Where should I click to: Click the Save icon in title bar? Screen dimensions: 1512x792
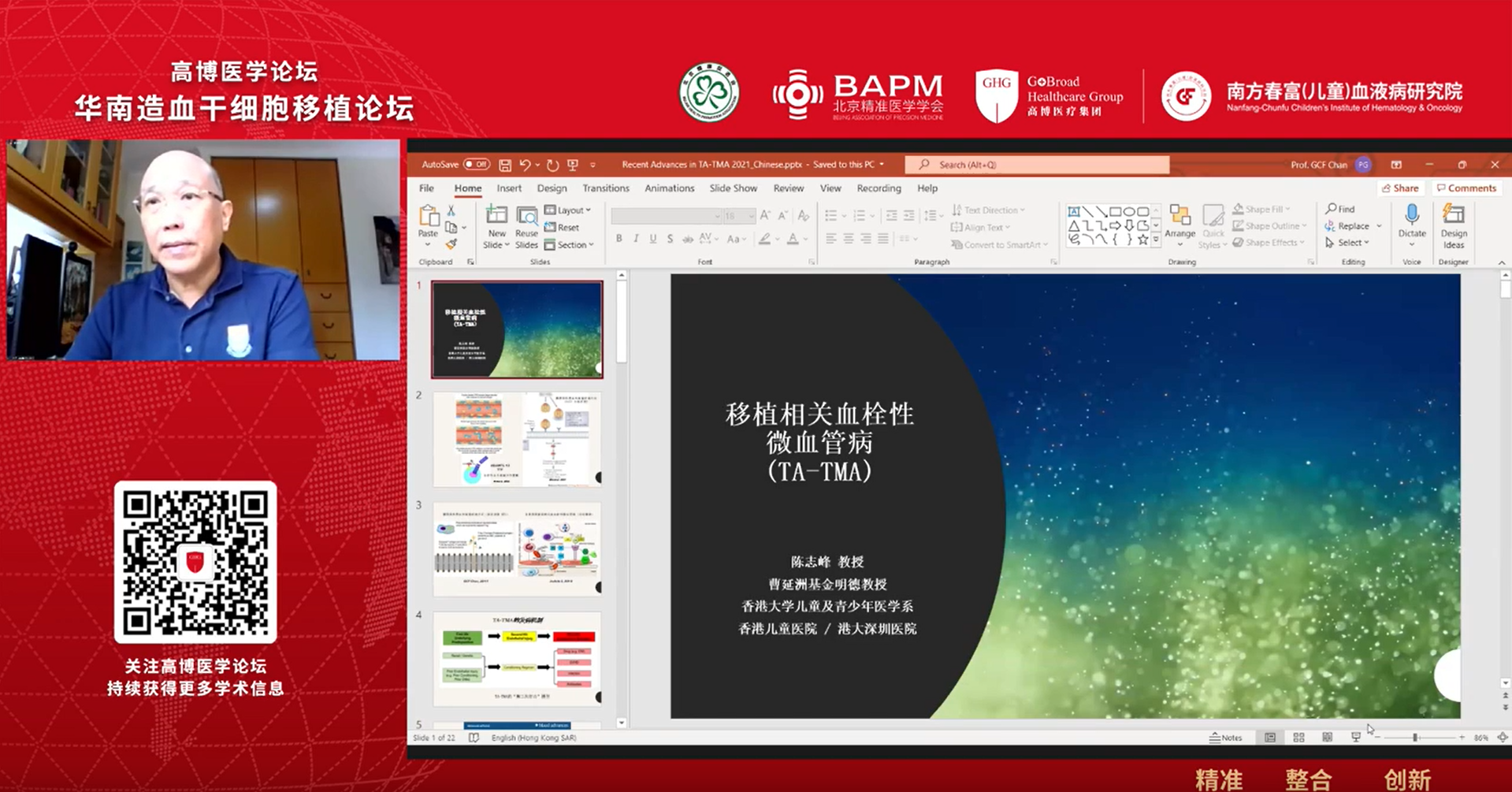click(505, 165)
